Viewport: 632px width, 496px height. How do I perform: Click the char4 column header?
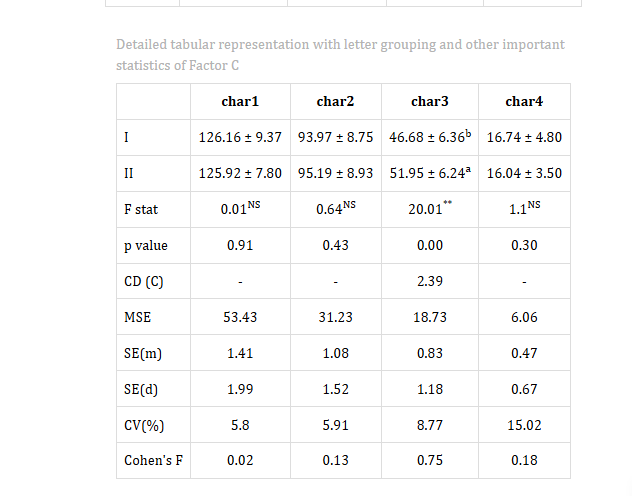tap(524, 102)
